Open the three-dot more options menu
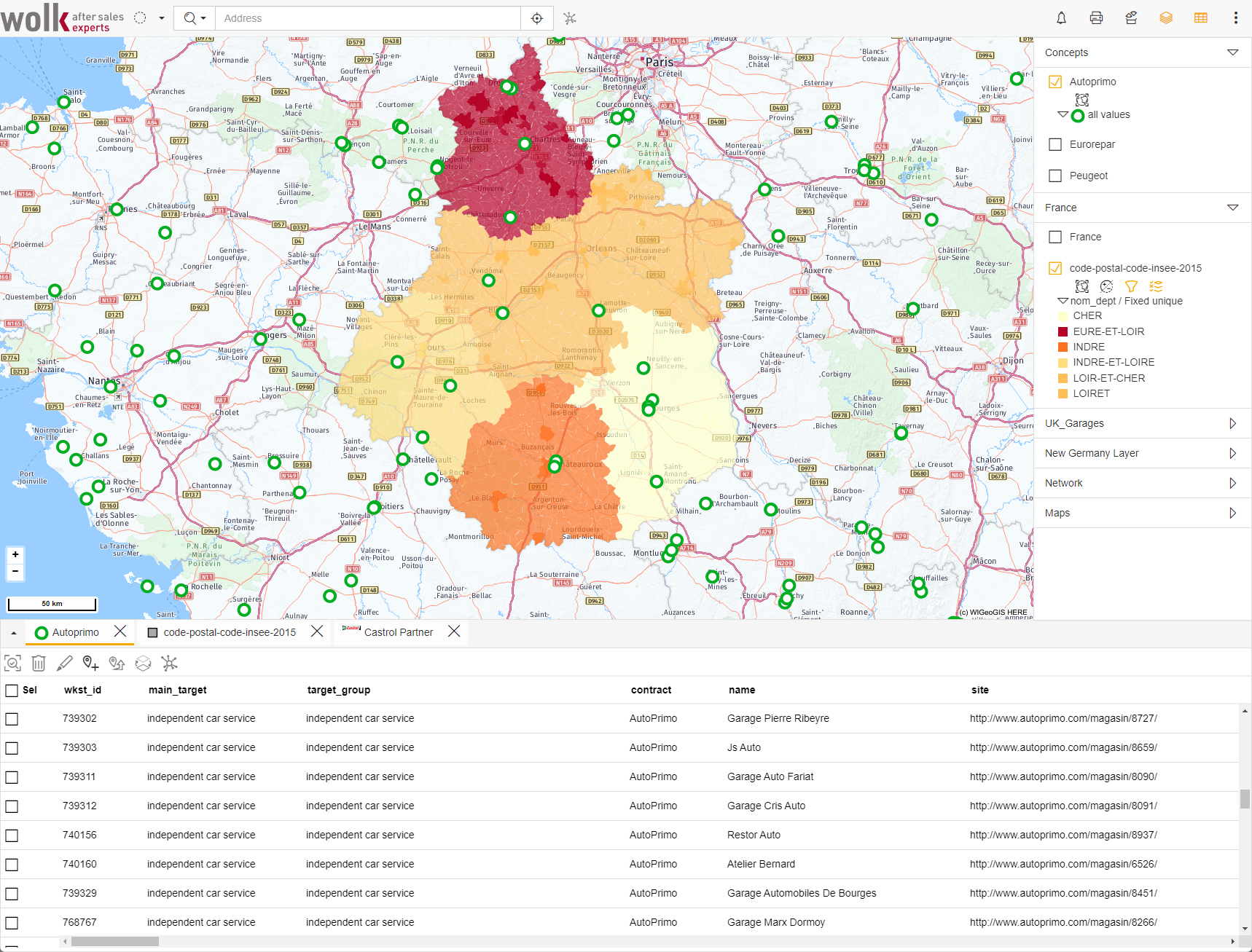 [x=1236, y=18]
